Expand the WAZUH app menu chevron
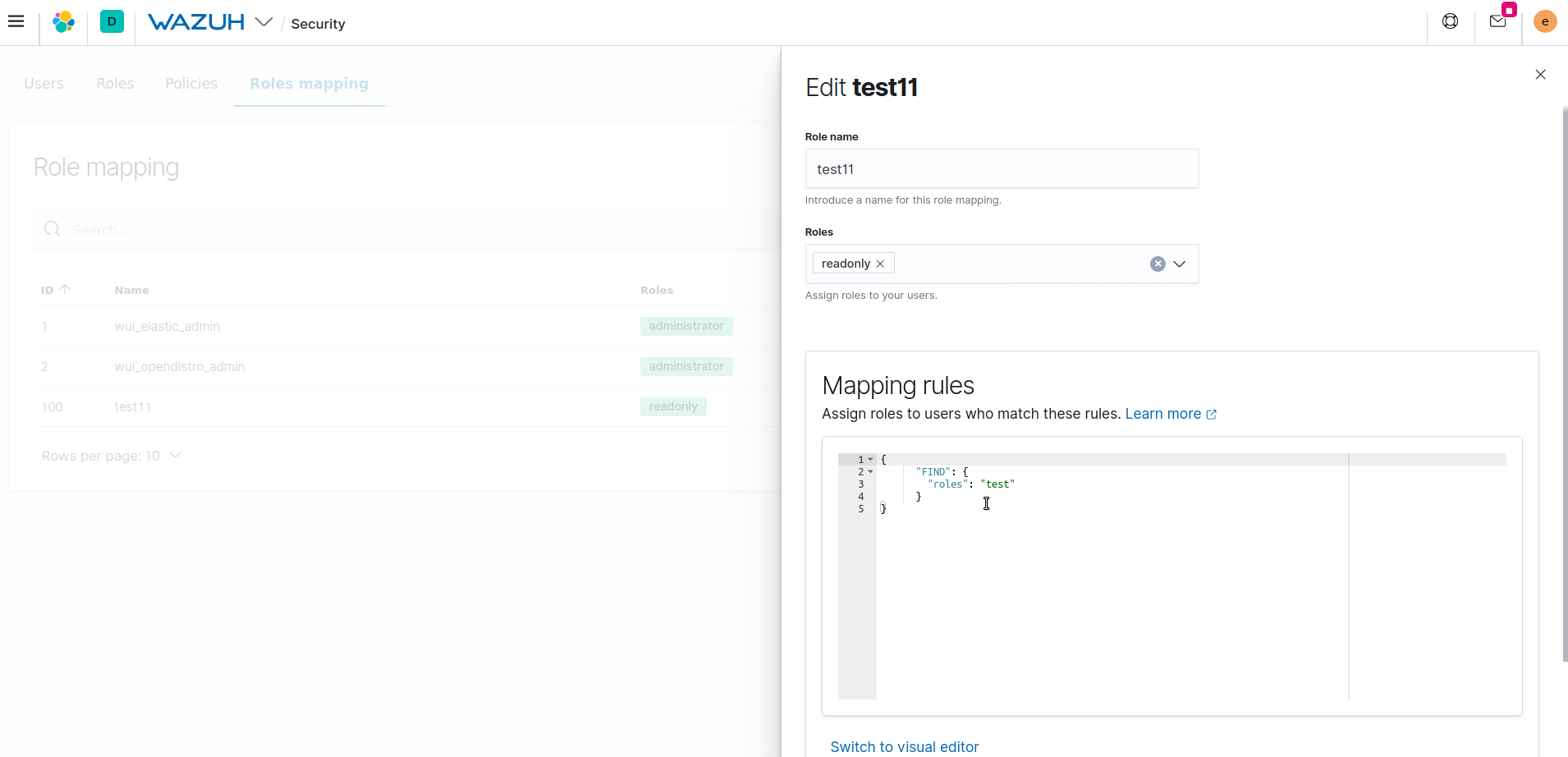 (264, 22)
